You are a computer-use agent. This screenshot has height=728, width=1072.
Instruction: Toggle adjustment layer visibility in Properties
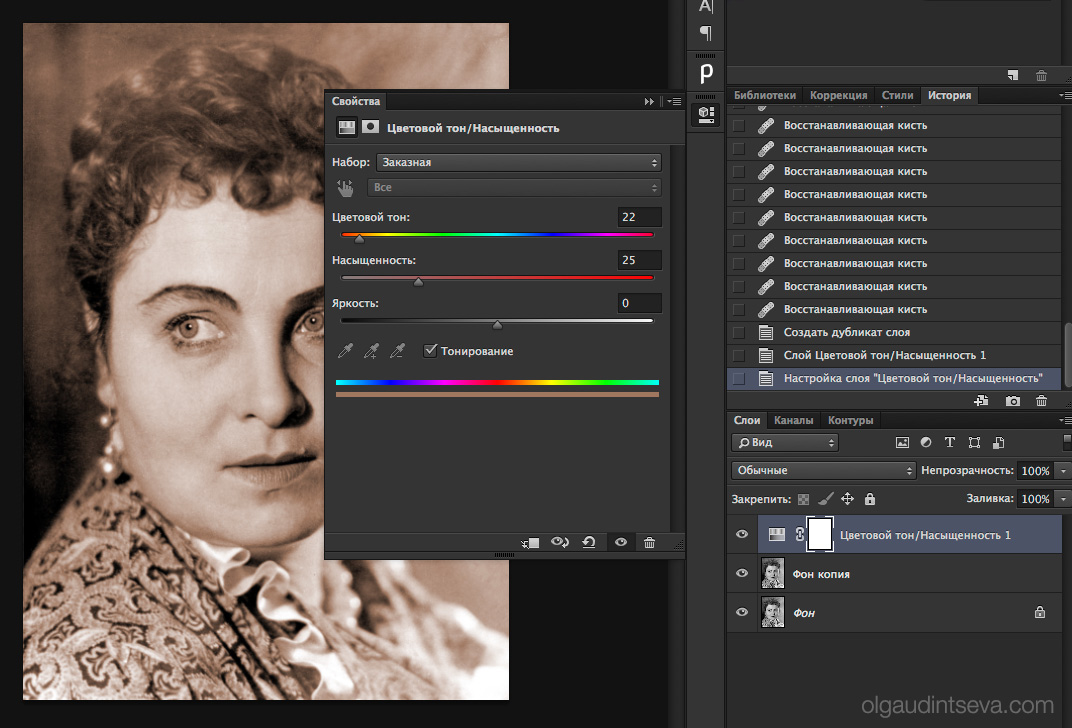[x=621, y=542]
